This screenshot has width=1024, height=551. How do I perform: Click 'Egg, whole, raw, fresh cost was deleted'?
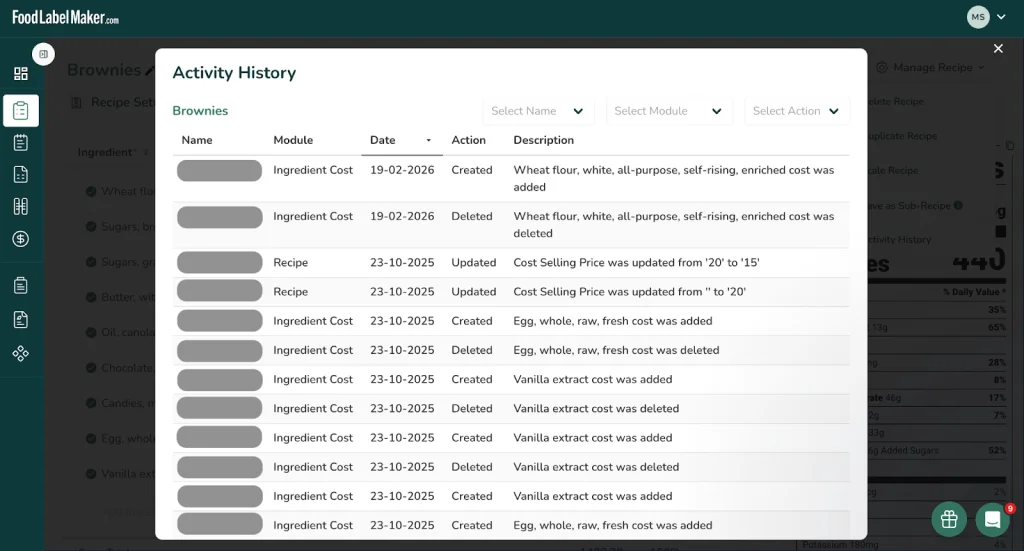coord(616,350)
